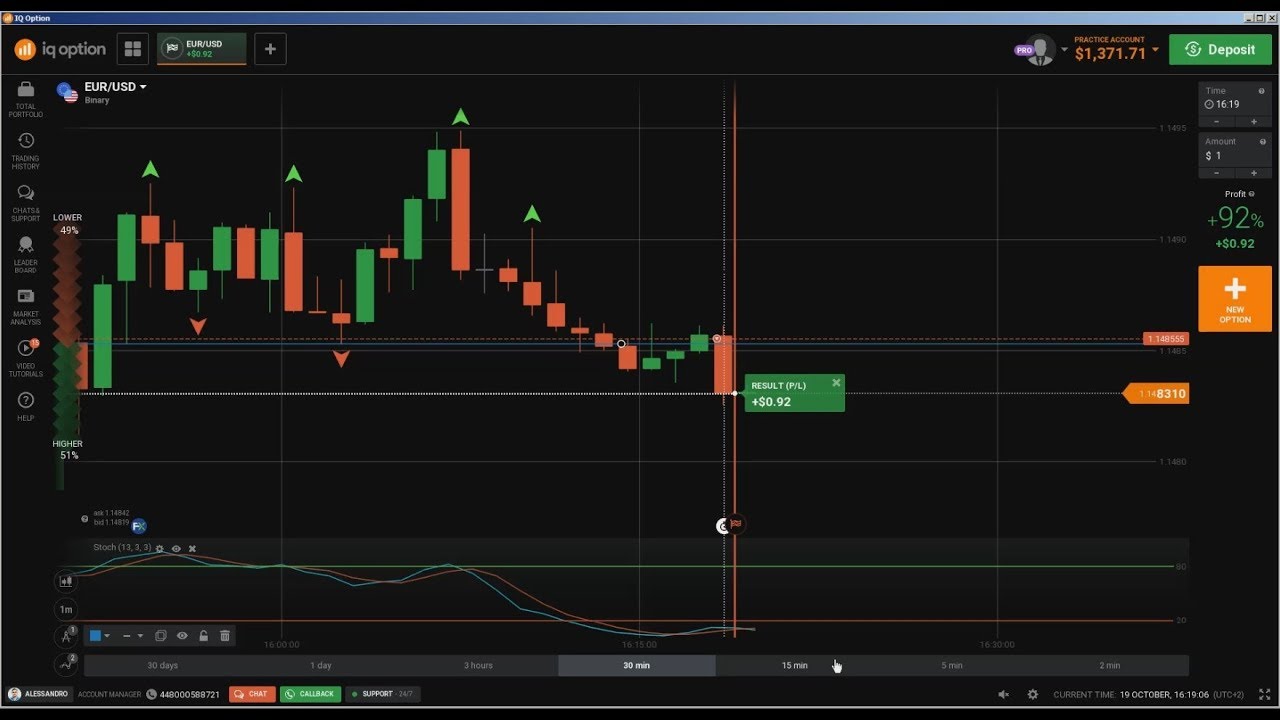The height and width of the screenshot is (720, 1280).
Task: Open the line style dropdown
Action: [133, 635]
